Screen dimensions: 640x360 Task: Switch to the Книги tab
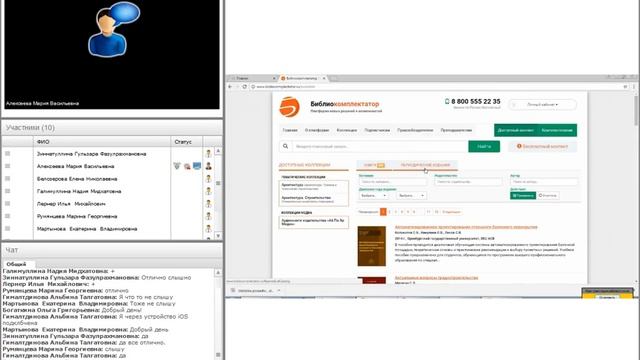tap(374, 165)
